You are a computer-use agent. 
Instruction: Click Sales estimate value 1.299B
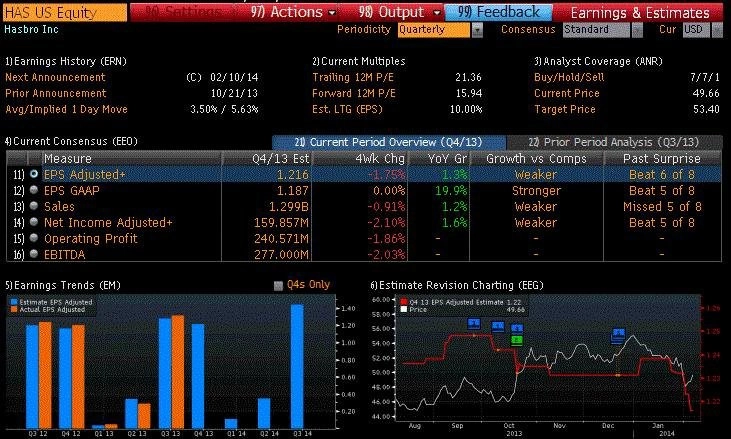(289, 206)
